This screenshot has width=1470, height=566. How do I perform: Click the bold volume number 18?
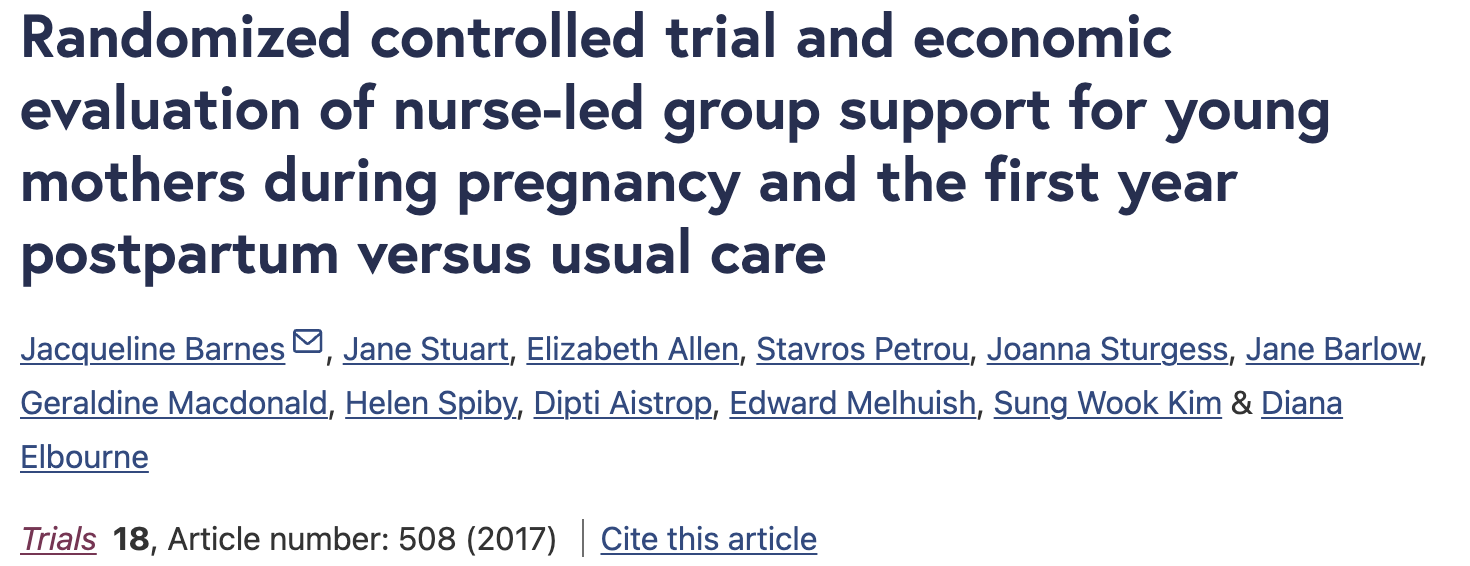tap(130, 539)
